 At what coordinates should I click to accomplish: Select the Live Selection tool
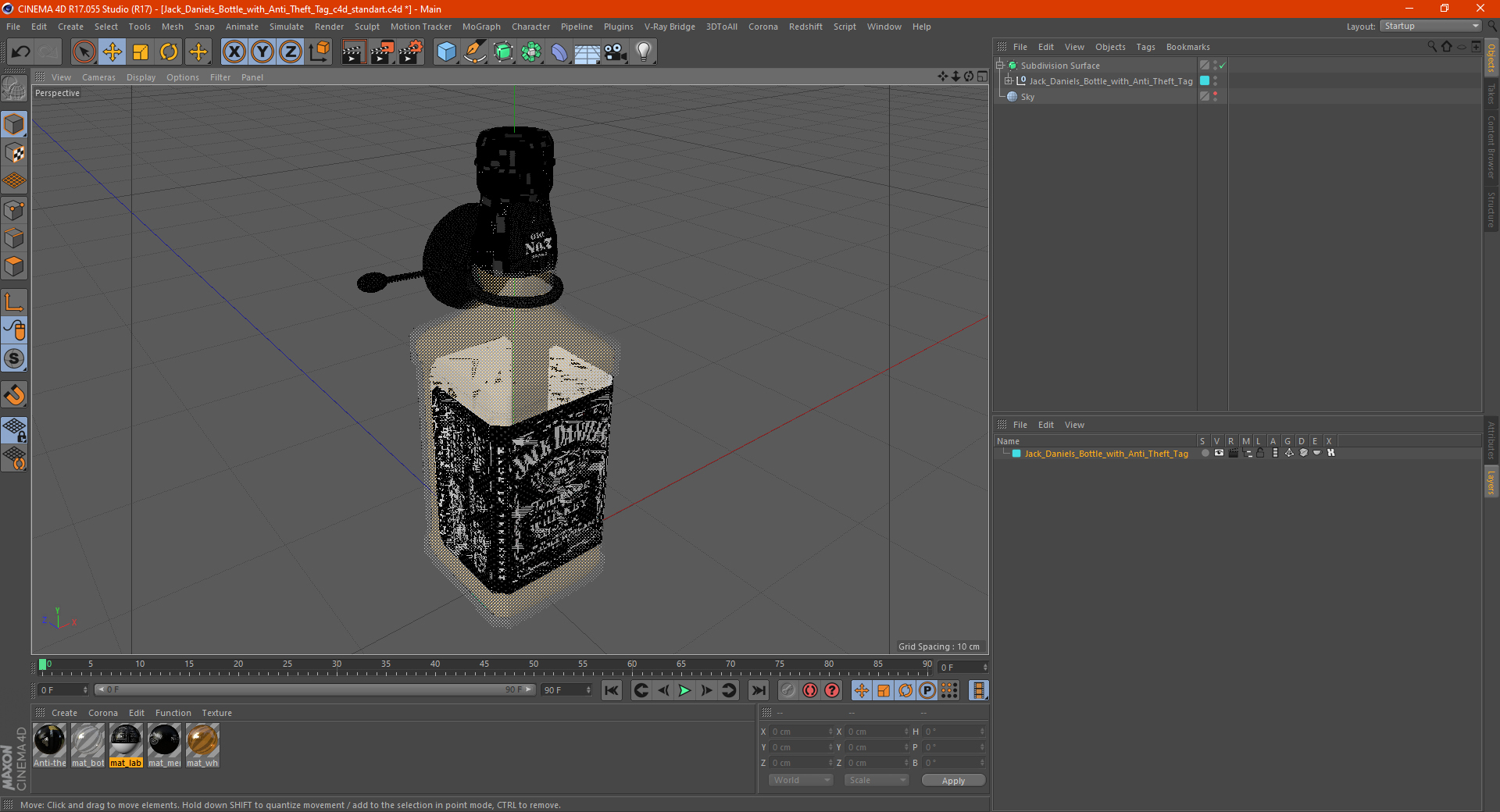tap(84, 52)
